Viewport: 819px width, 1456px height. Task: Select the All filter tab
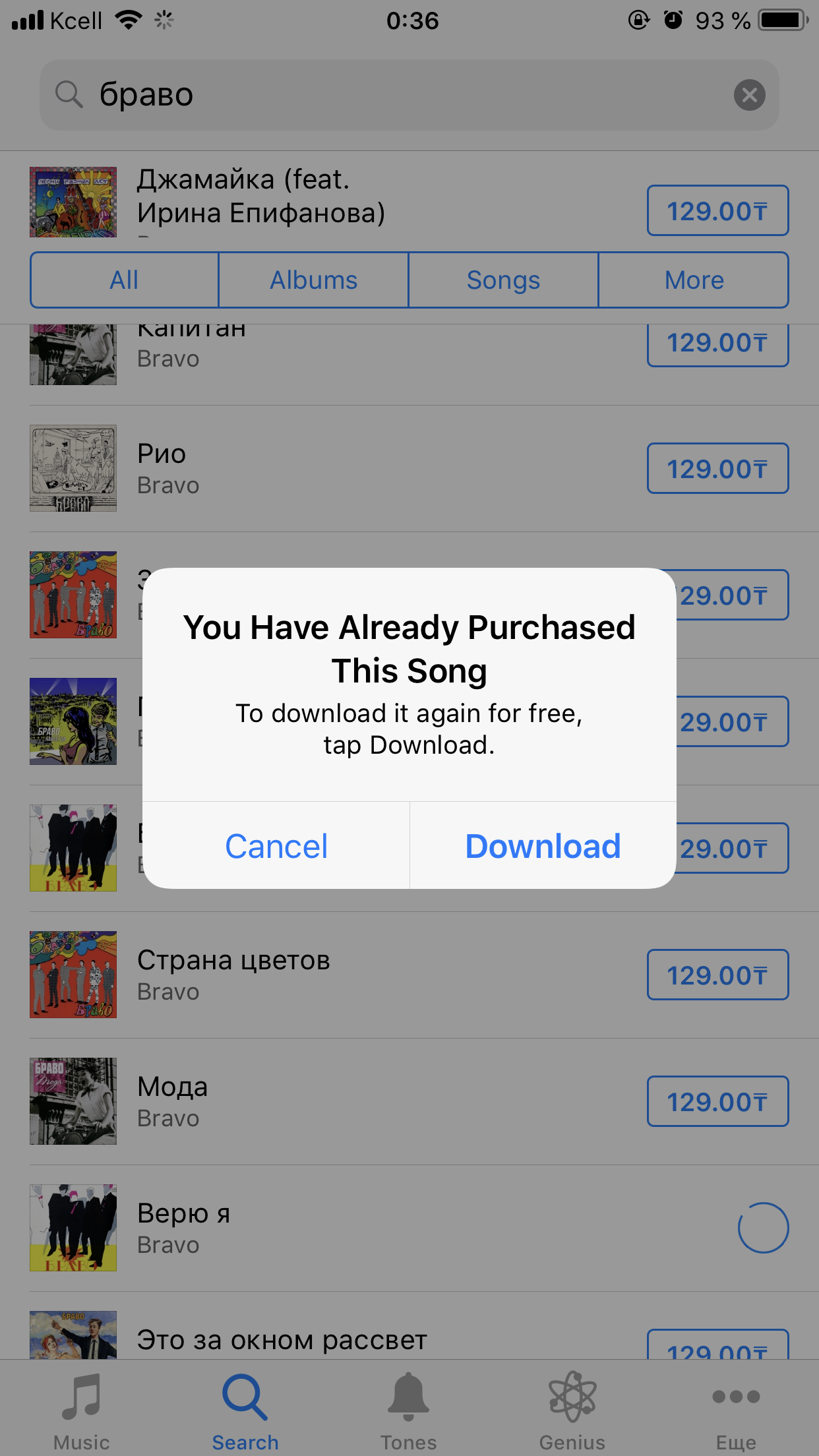click(x=124, y=280)
